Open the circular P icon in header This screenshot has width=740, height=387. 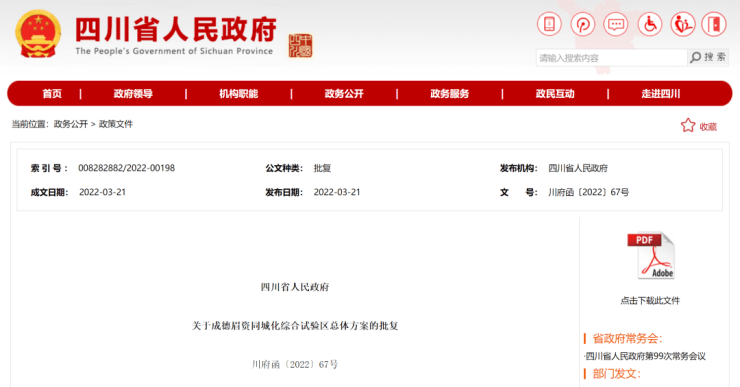[582, 24]
